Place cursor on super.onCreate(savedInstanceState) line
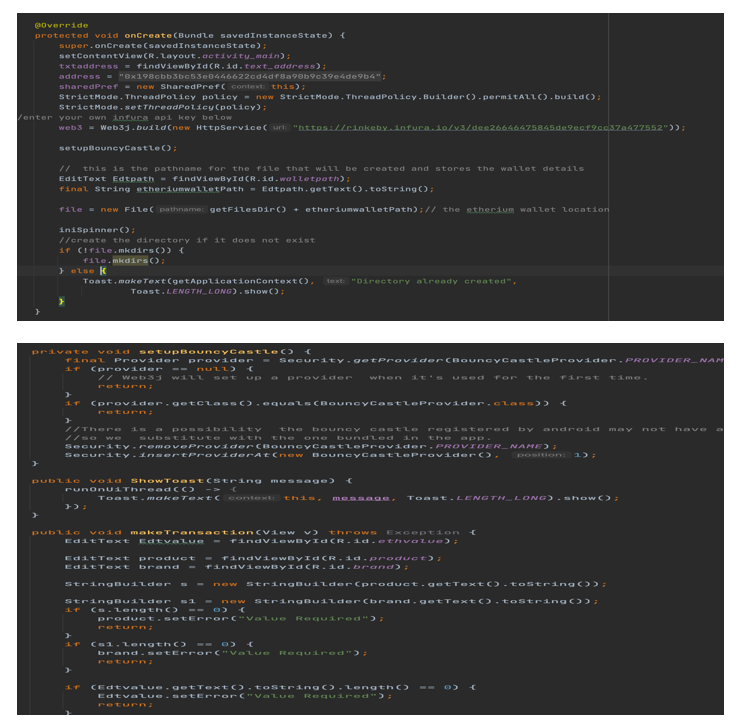The image size is (740, 723). [x=163, y=46]
